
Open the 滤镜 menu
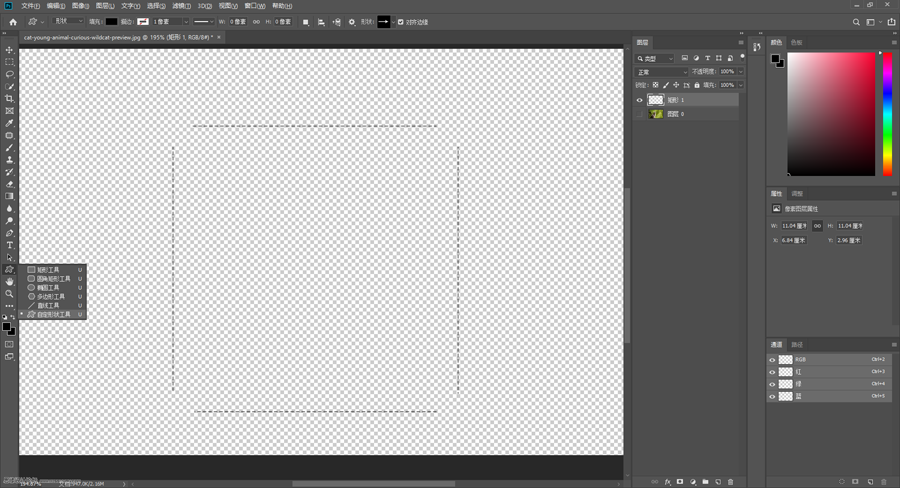point(180,6)
